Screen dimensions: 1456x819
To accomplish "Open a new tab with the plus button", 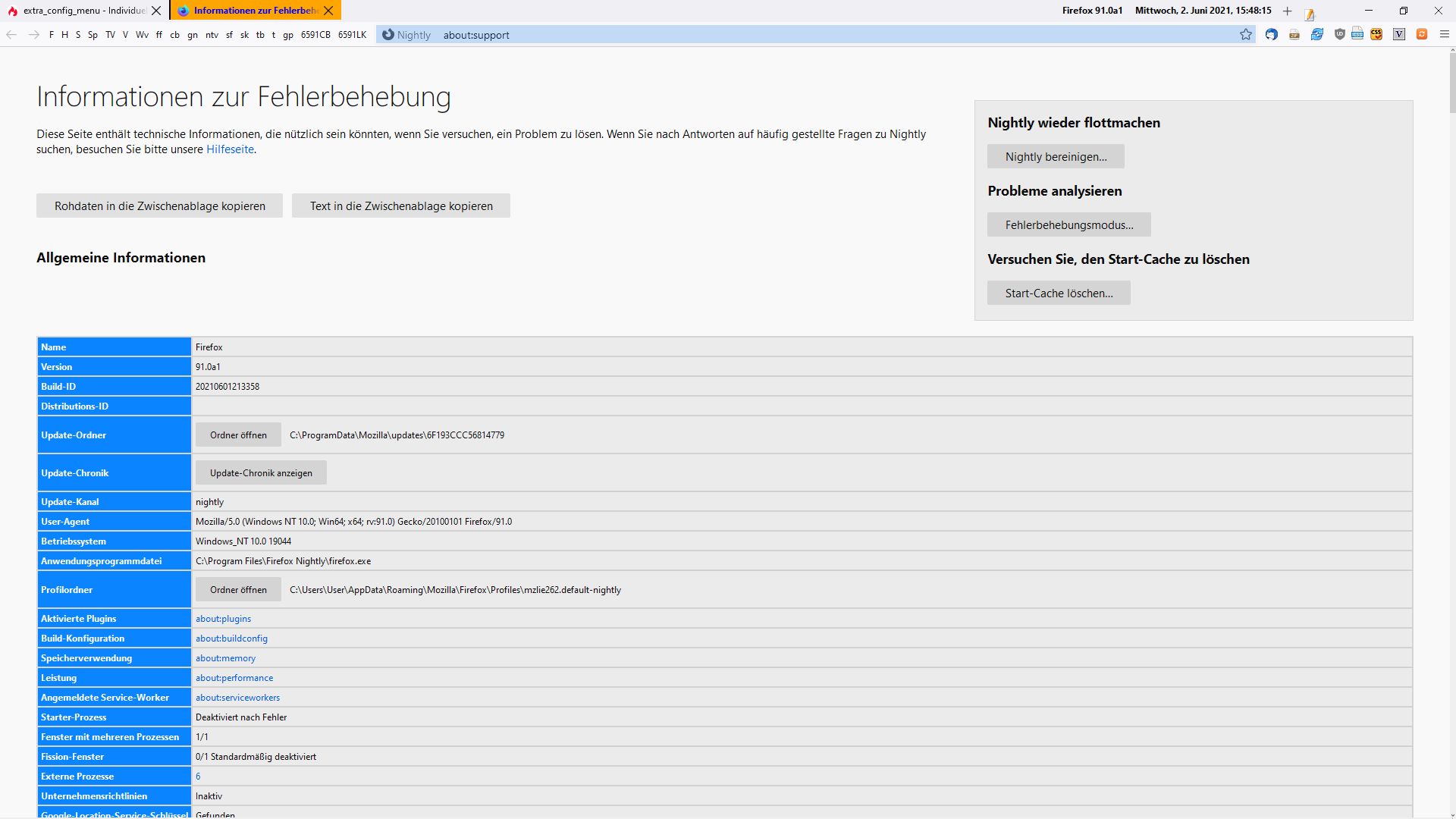I will click(x=1288, y=11).
